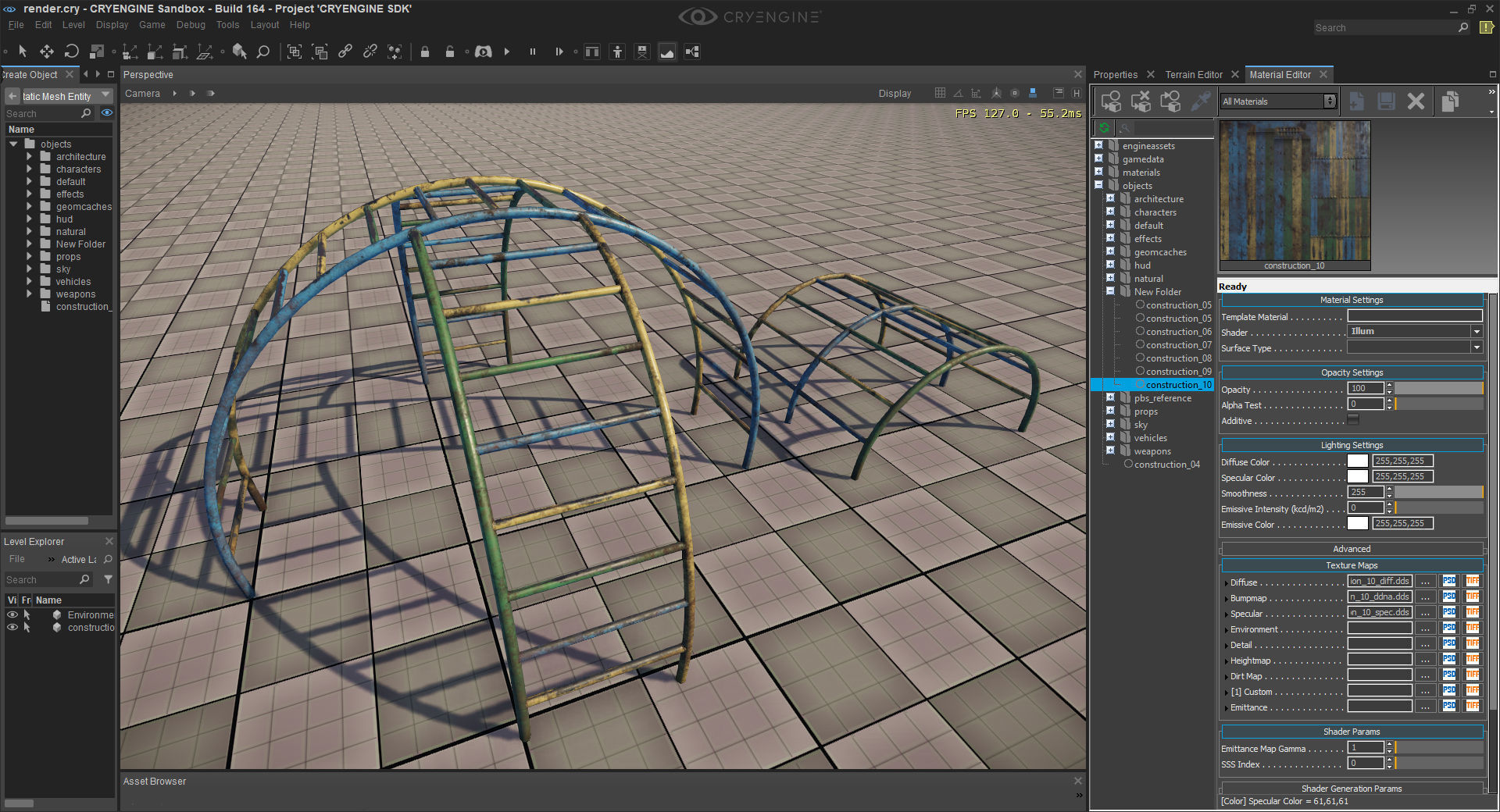Select the construction_04 material item
The width and height of the screenshot is (1500, 812).
coord(1166,464)
